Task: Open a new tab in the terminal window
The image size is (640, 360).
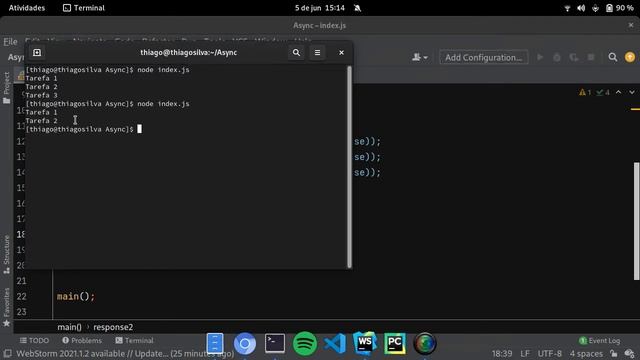Action: point(37,53)
